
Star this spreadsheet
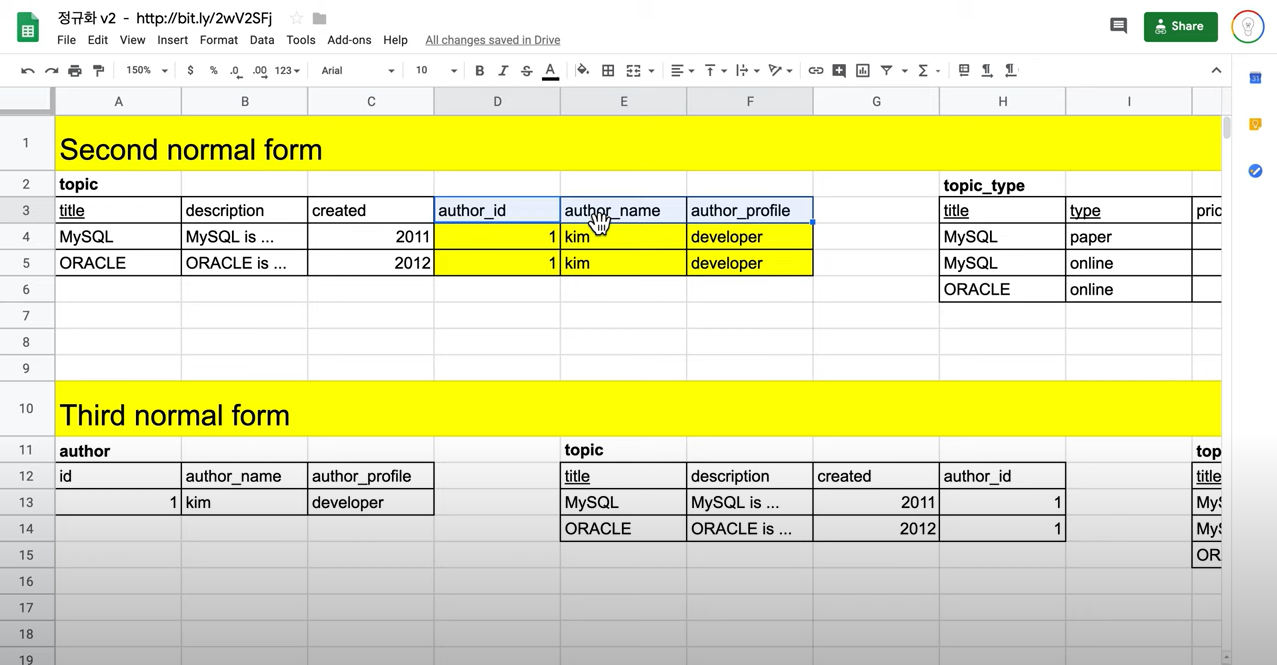click(296, 18)
